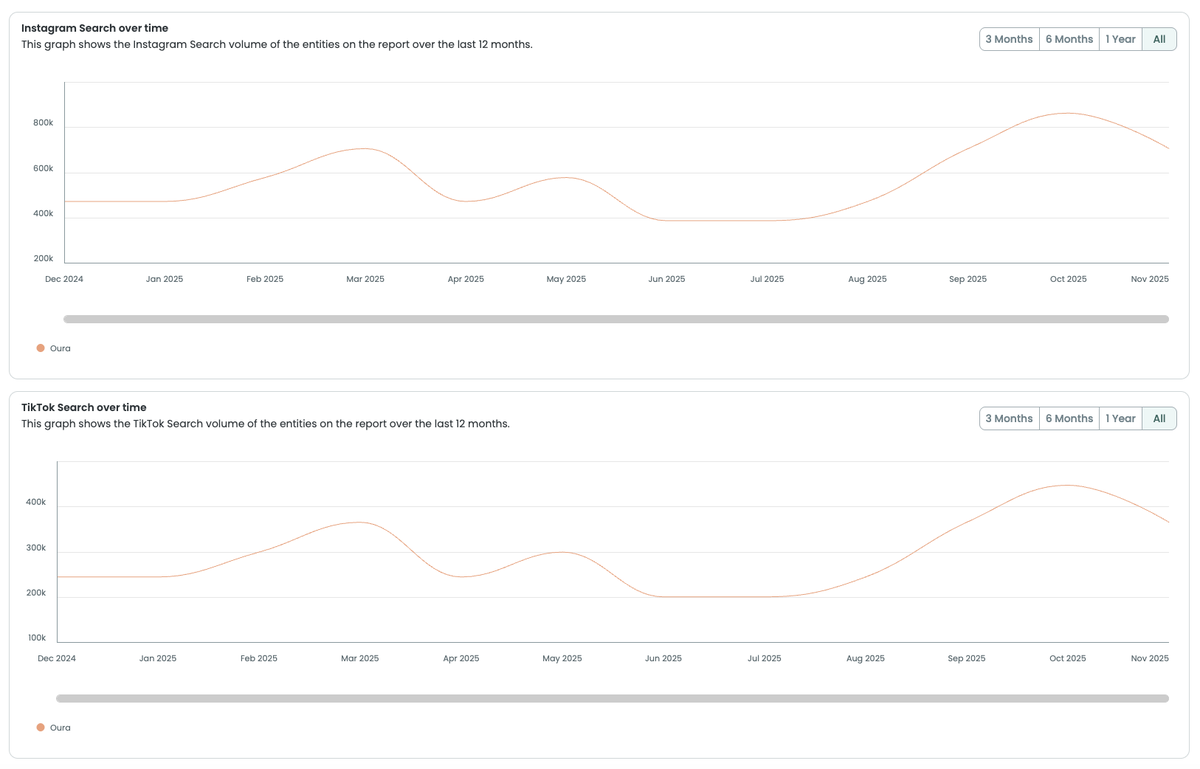Select 6 Months range on Instagram Search chart

(x=1069, y=39)
